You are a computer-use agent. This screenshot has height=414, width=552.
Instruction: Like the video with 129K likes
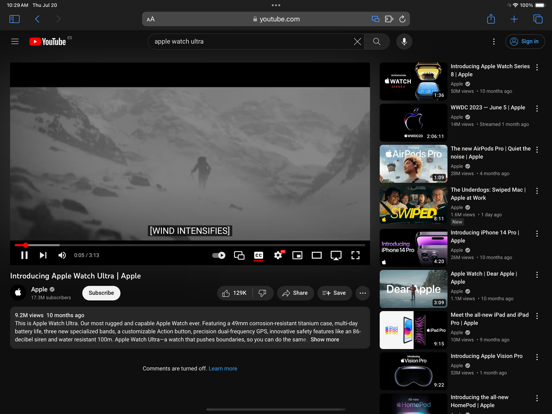pyautogui.click(x=235, y=293)
